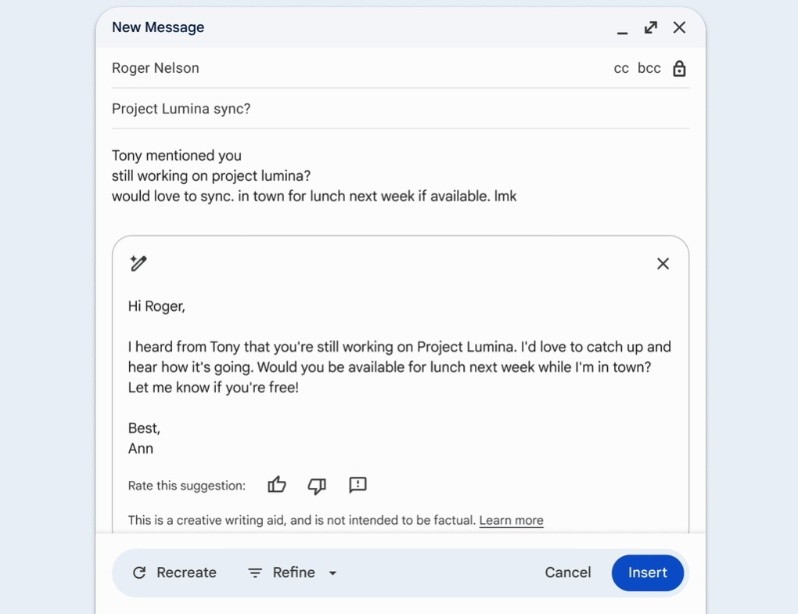Image resolution: width=798 pixels, height=614 pixels.
Task: Open the feedback report icon
Action: 358,485
